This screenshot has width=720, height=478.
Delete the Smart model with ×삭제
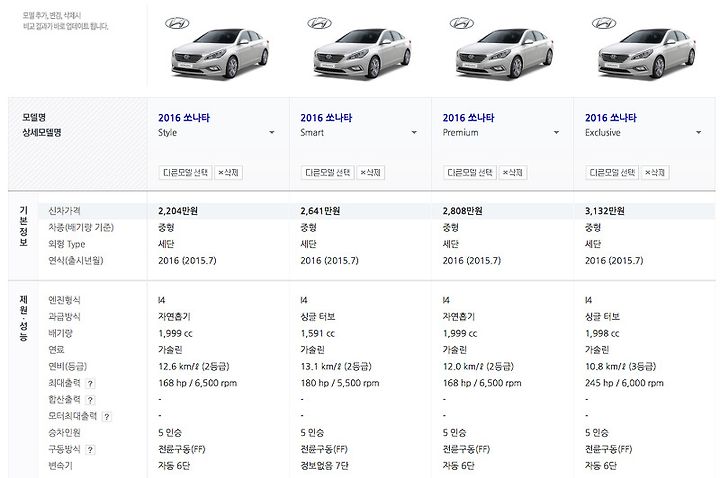(371, 173)
